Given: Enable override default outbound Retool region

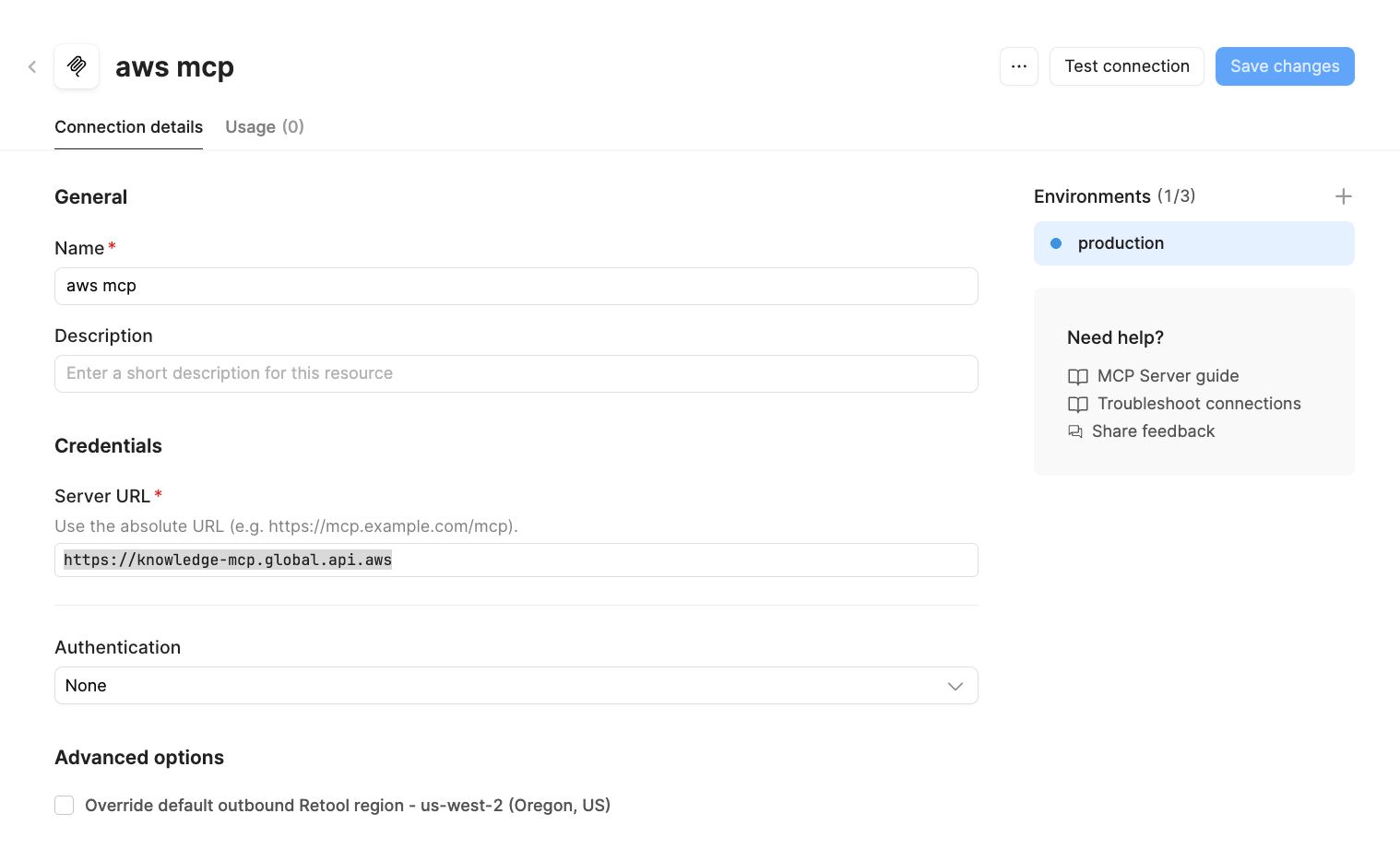Looking at the screenshot, I should [65, 806].
